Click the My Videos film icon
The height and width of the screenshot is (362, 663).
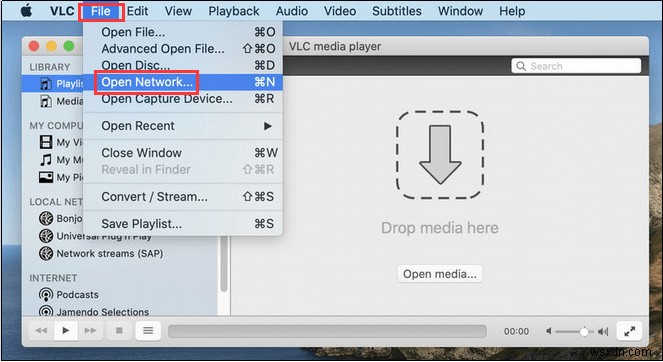[x=46, y=142]
